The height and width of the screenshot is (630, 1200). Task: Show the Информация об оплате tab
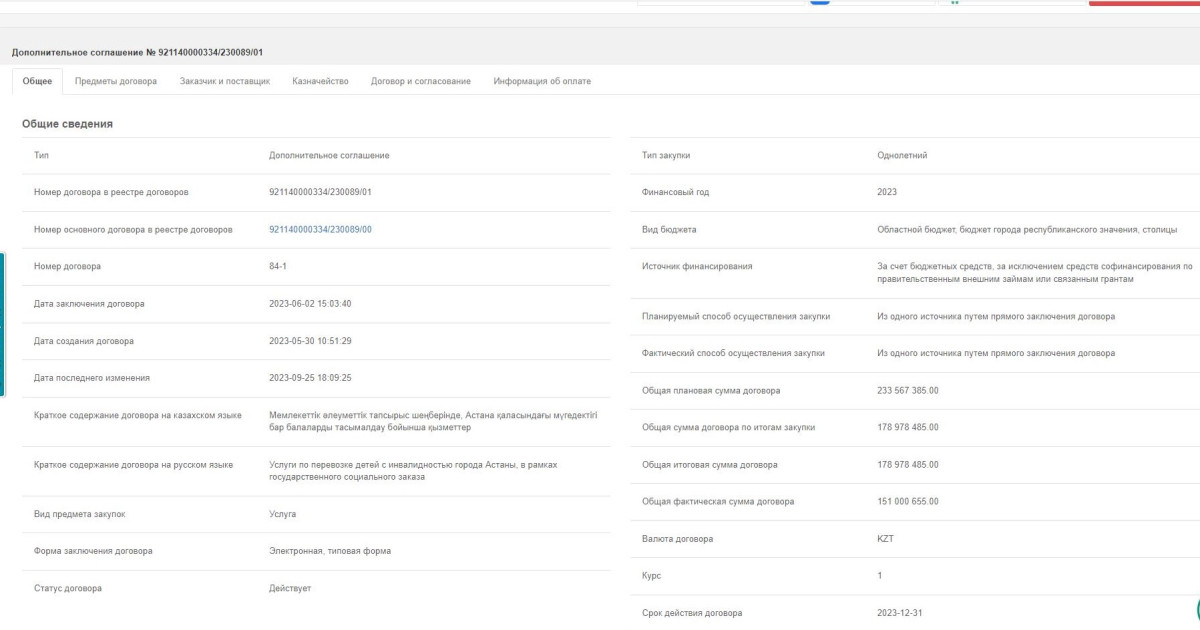[542, 81]
